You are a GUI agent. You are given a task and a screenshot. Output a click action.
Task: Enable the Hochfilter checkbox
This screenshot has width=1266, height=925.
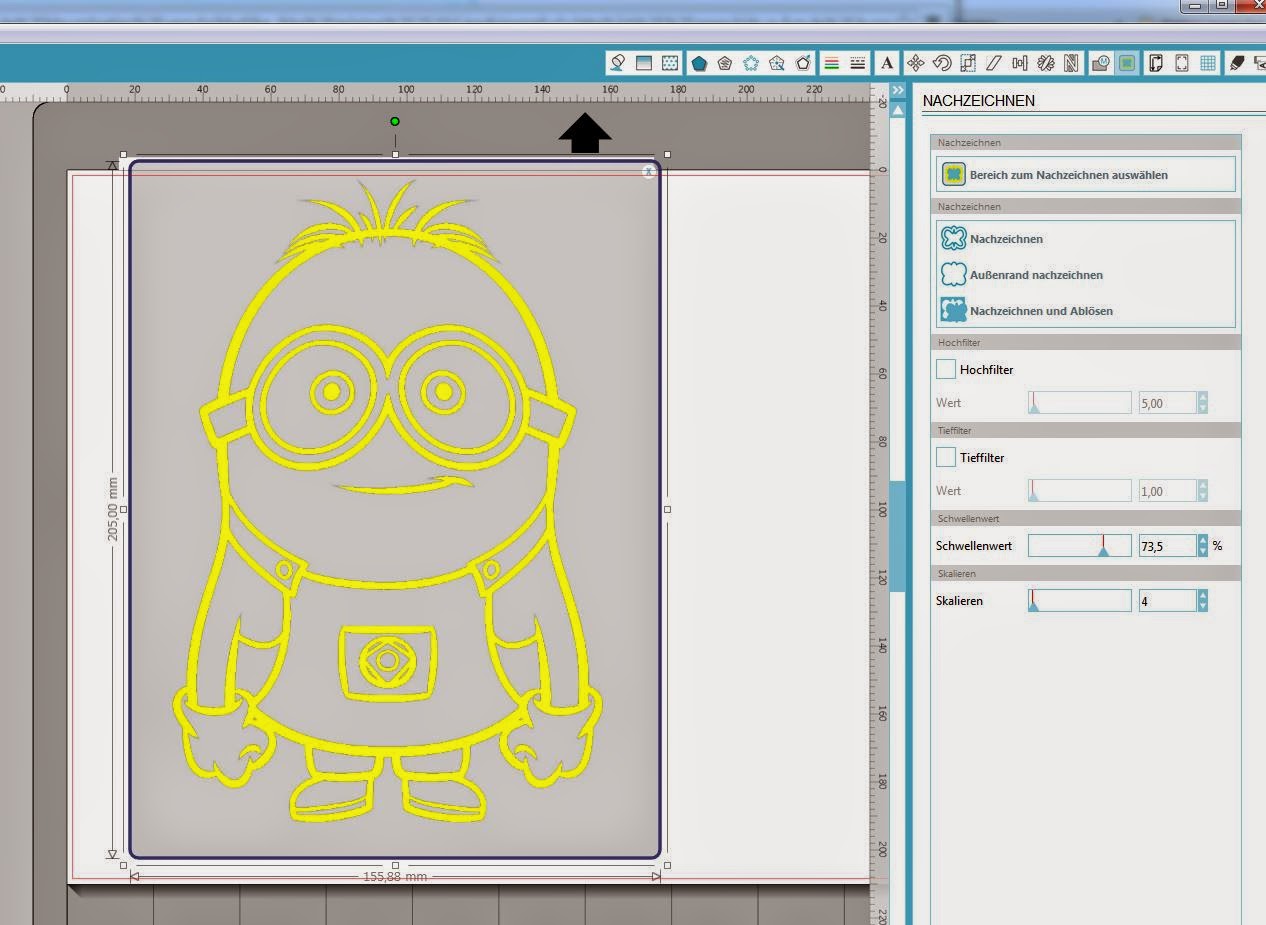(x=945, y=369)
